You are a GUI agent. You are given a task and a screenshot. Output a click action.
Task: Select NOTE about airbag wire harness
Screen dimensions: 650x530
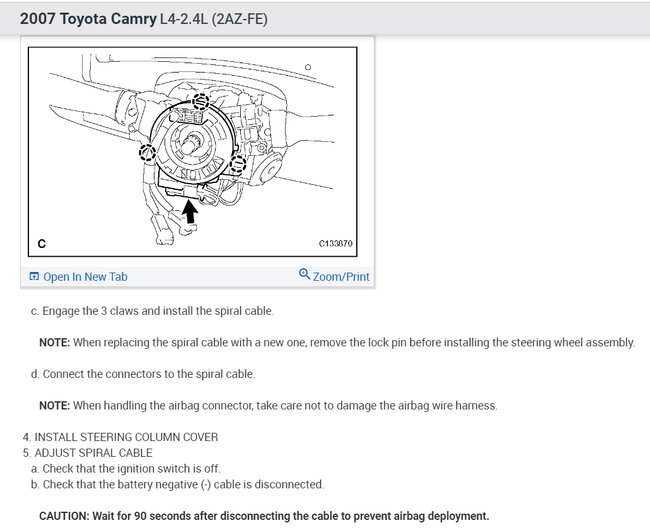click(x=268, y=405)
